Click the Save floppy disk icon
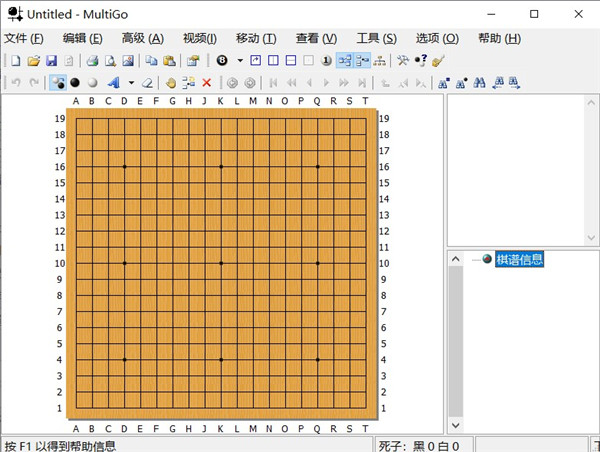The width and height of the screenshot is (600, 452). (51, 61)
